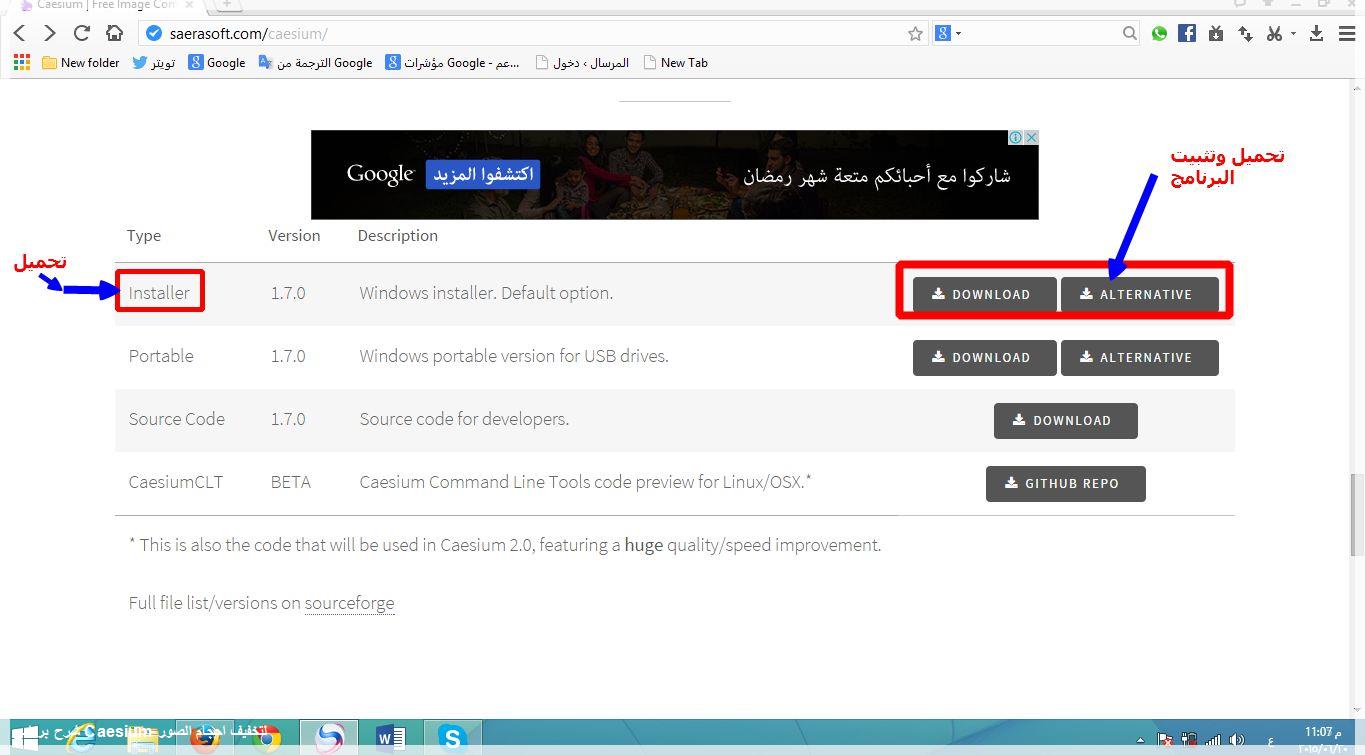Image resolution: width=1365 pixels, height=755 pixels.
Task: Close the ad with the X icon
Action: pyautogui.click(x=1031, y=137)
